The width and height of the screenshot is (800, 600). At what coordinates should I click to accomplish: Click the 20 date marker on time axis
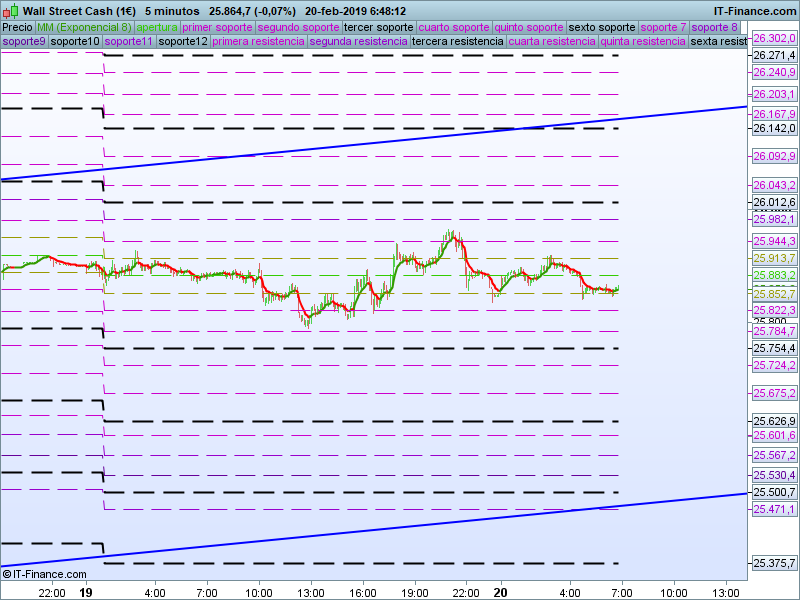coord(500,591)
